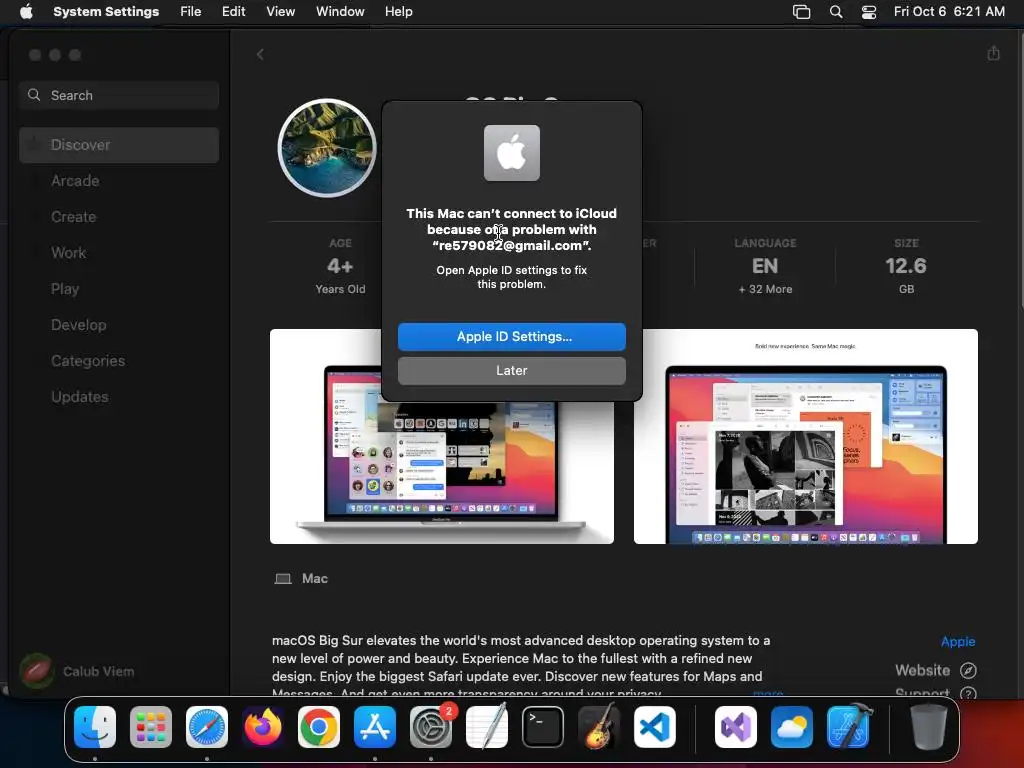Open Control Center in the menu bar

tap(869, 12)
